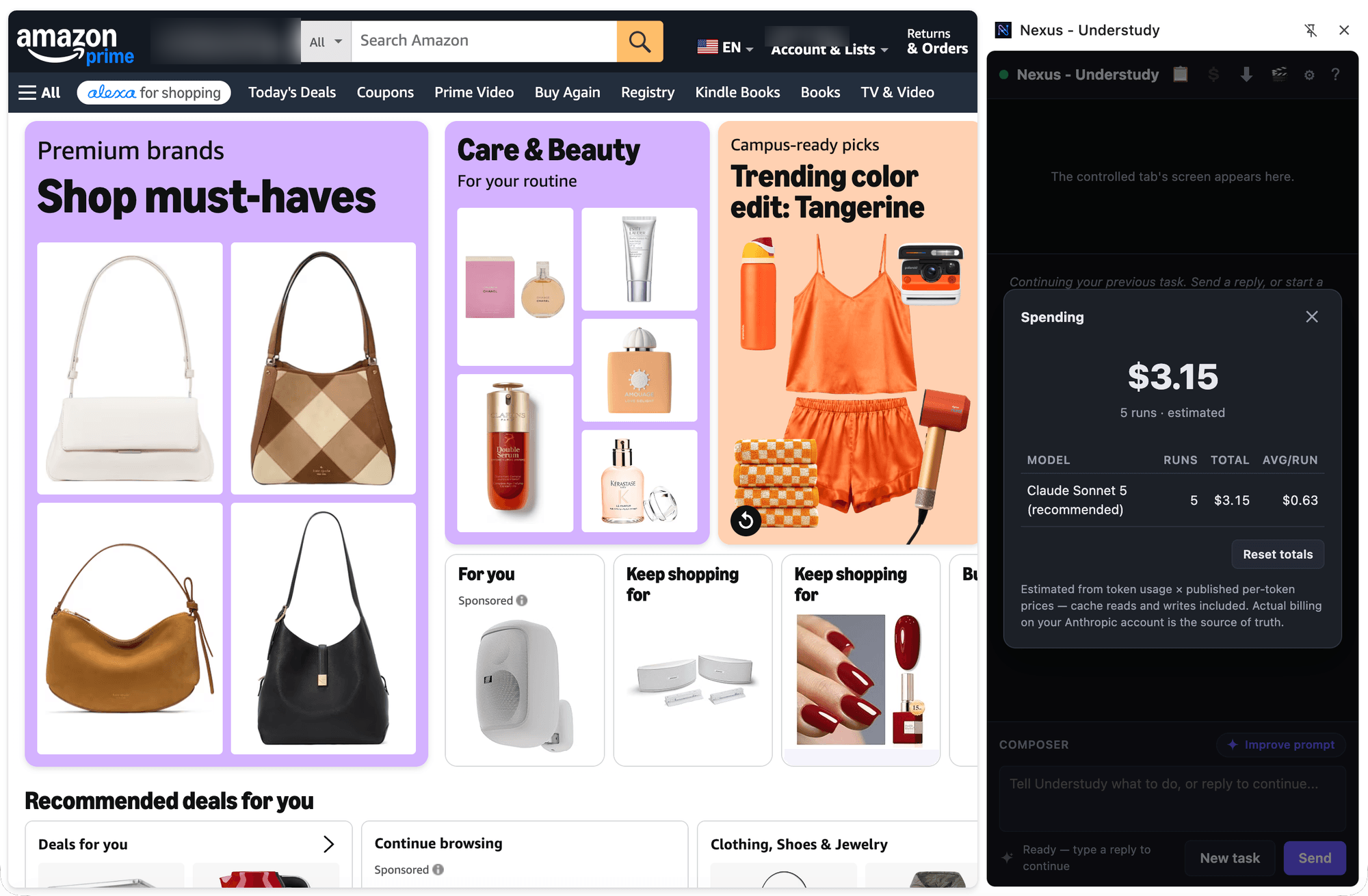Click the 5 runs · estimated label
1368x896 pixels.
coord(1172,412)
